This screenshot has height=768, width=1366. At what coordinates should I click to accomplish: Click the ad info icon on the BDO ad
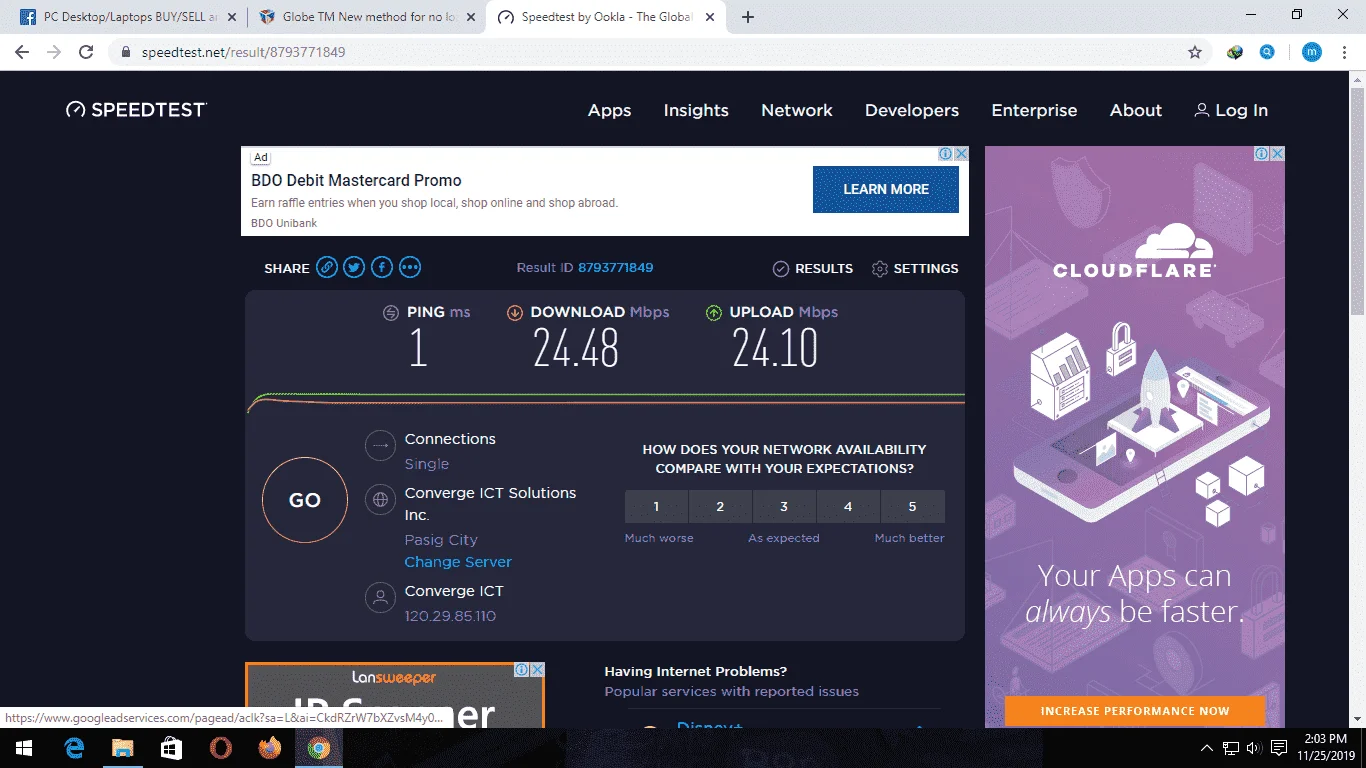coord(945,154)
